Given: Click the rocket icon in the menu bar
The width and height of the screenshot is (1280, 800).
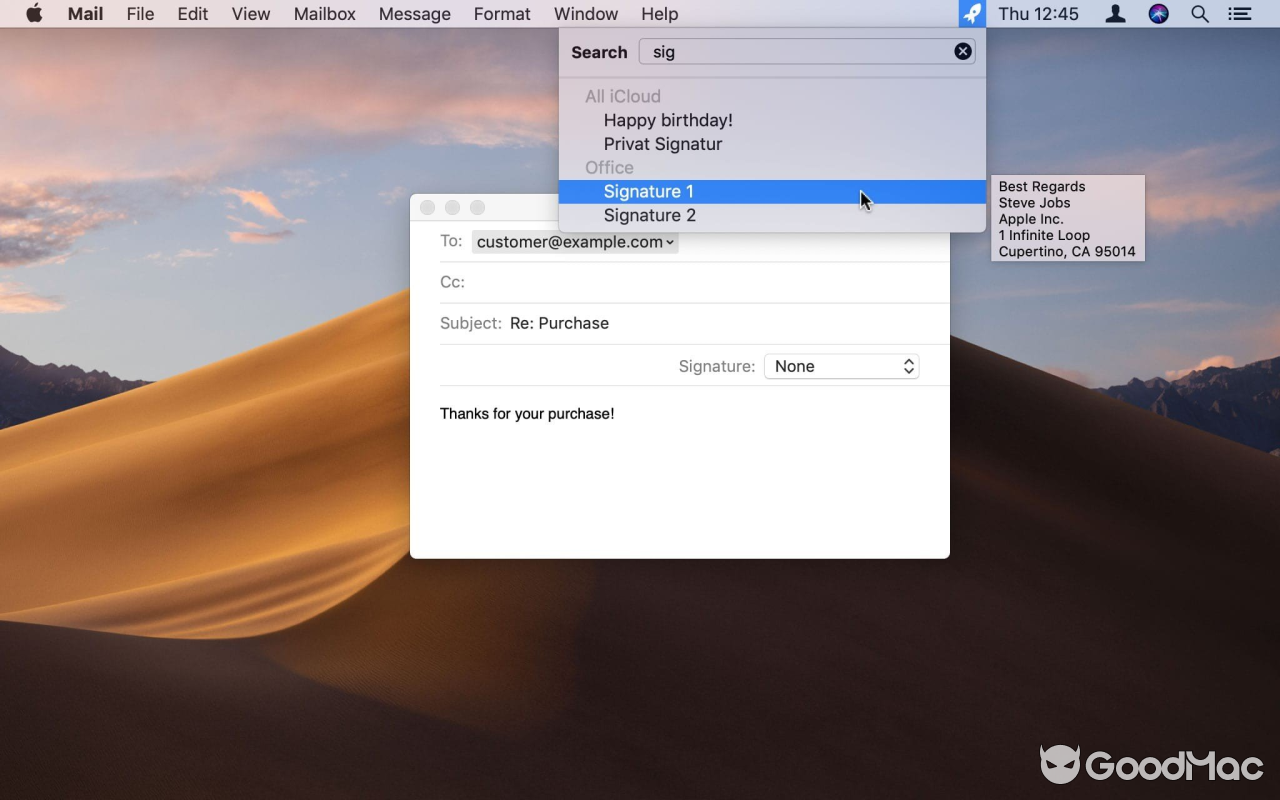Looking at the screenshot, I should point(971,13).
